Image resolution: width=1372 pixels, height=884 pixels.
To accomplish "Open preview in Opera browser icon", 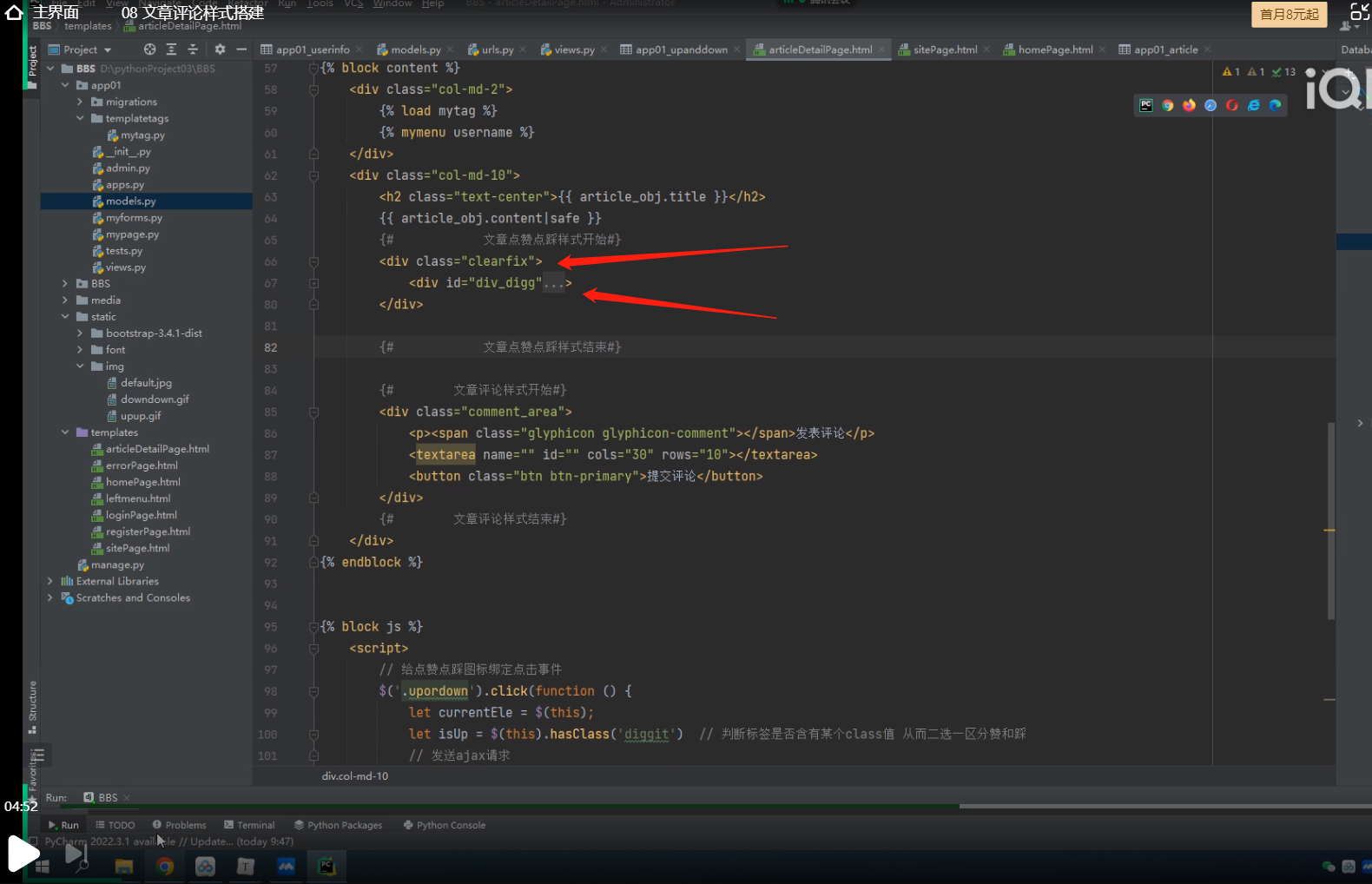I will (x=1232, y=105).
